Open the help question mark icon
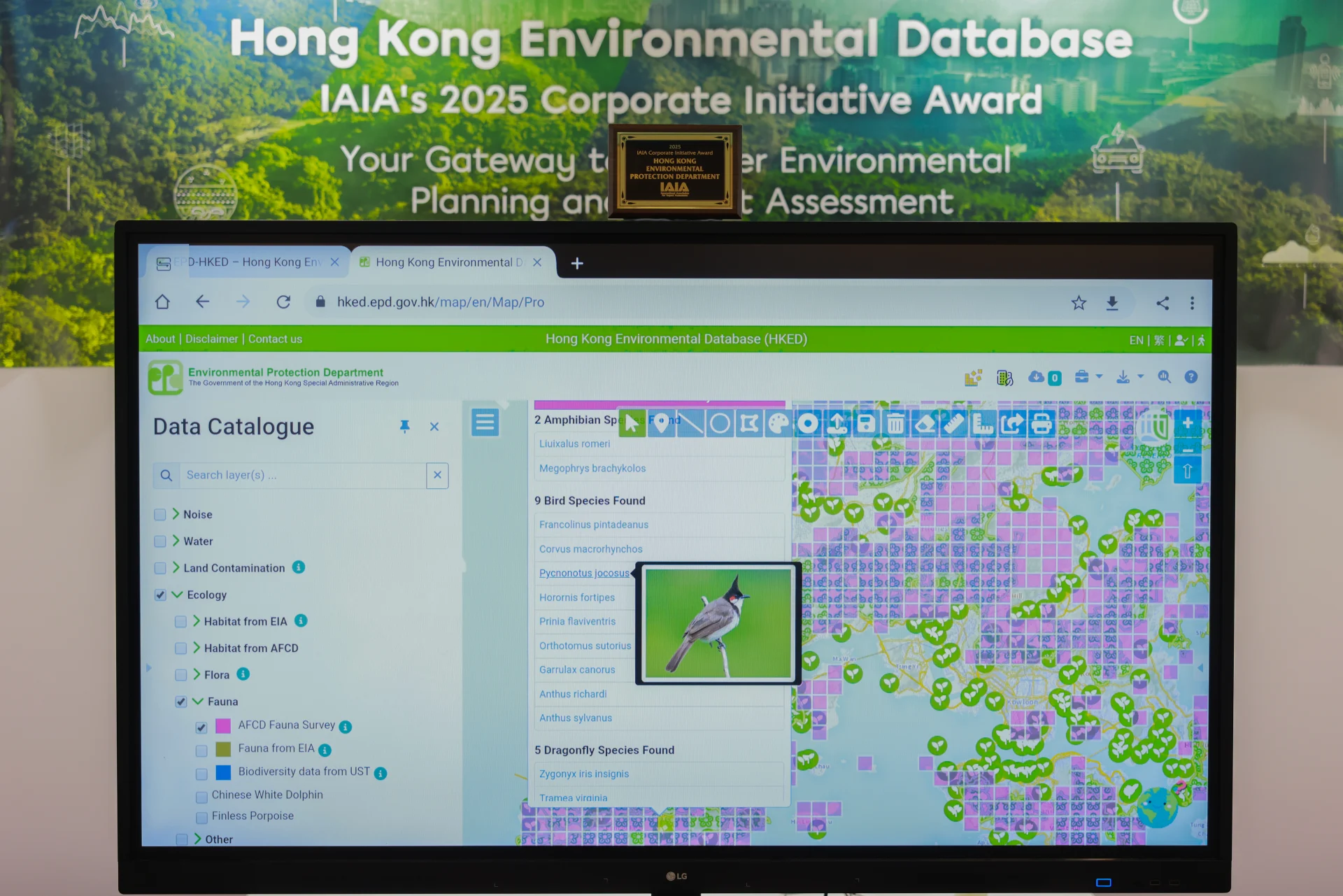The image size is (1343, 896). point(1191,377)
